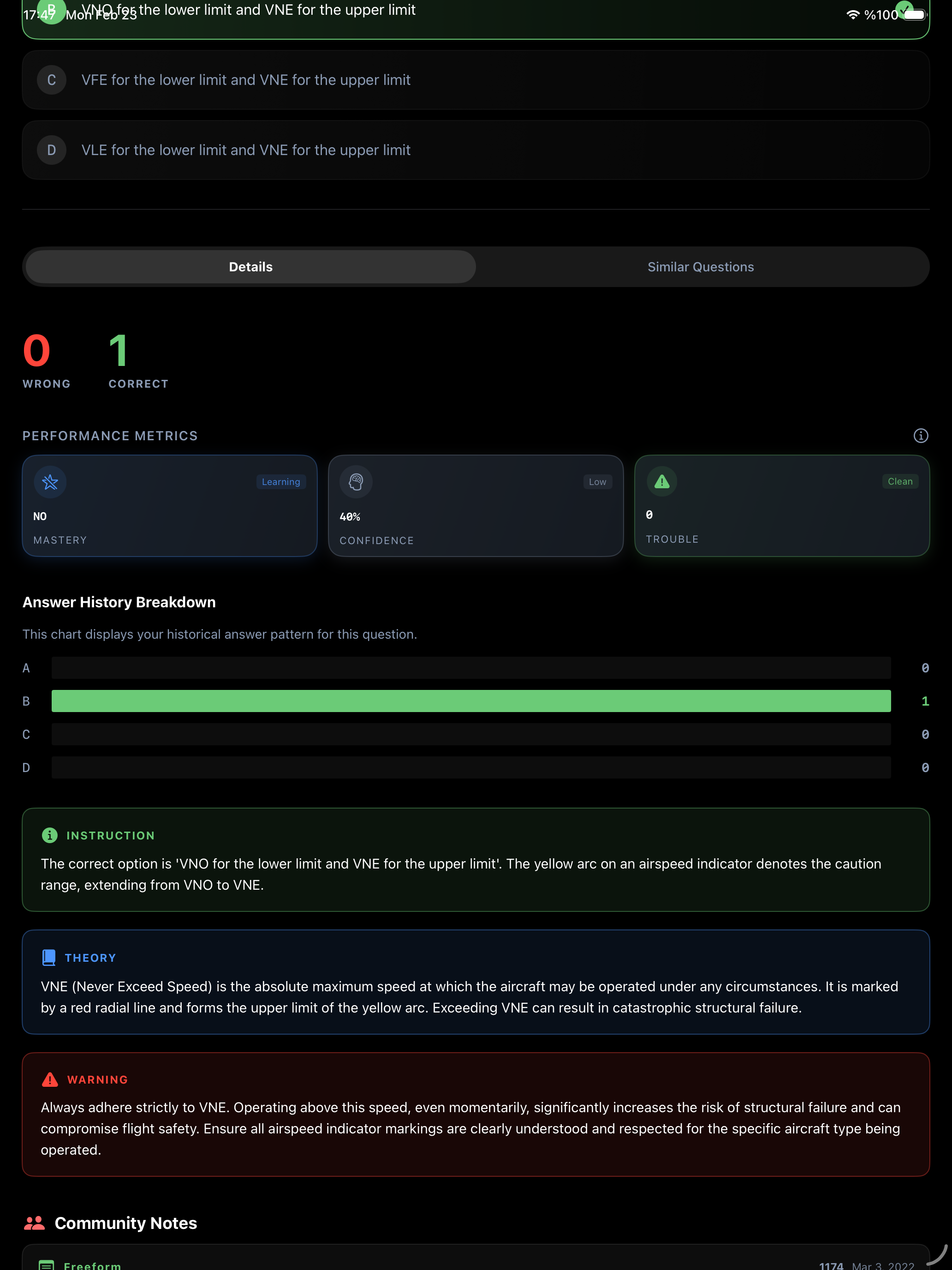Tap the star icon on the Mastery card

tap(50, 482)
